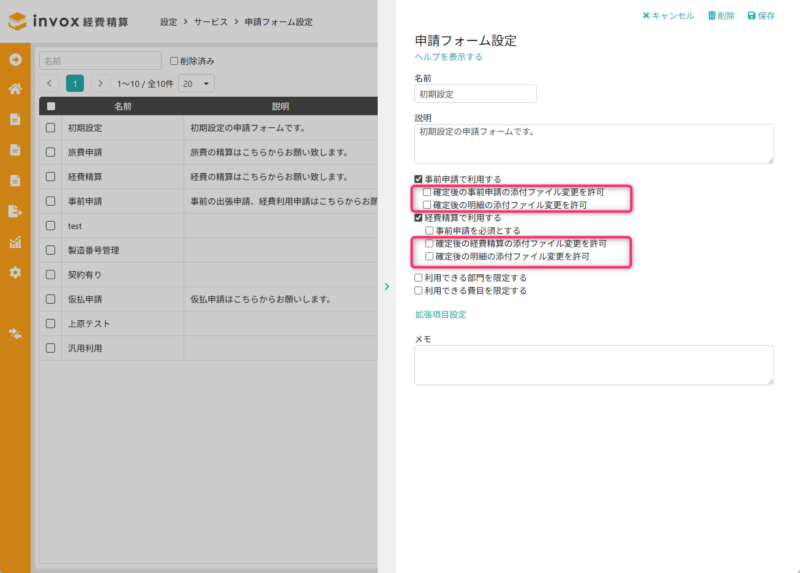This screenshot has height=573, width=800.
Task: Click the キャンセル cancel button
Action: [668, 16]
